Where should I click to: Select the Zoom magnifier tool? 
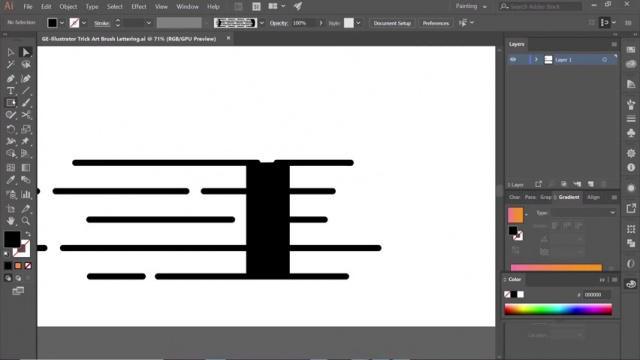[x=26, y=221]
